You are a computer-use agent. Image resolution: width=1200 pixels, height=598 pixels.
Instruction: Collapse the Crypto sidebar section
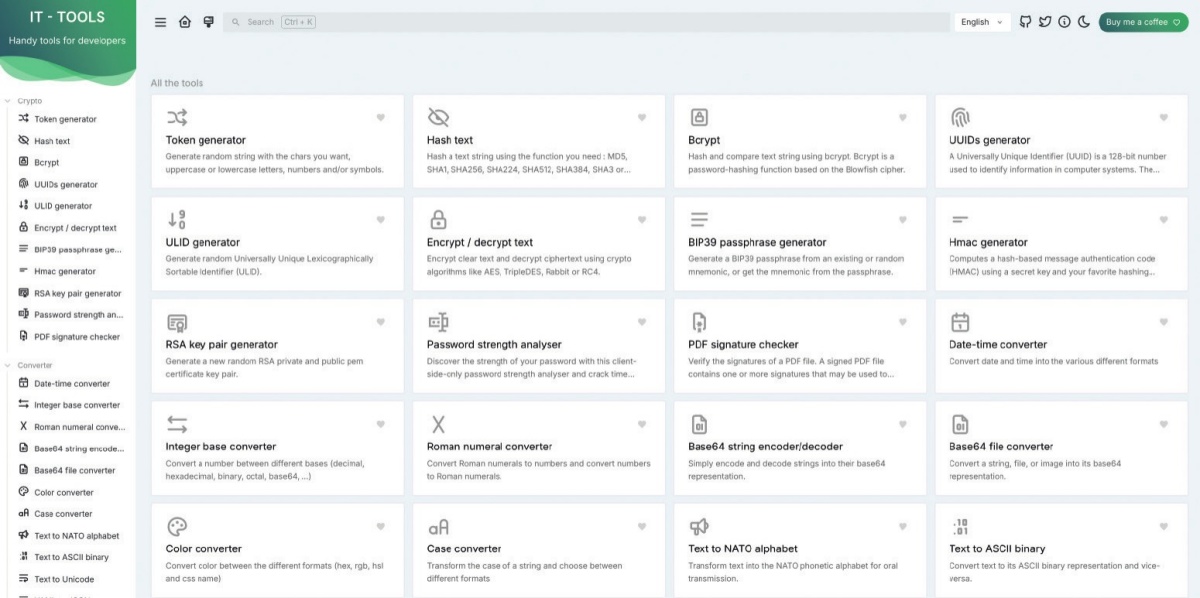(24, 101)
